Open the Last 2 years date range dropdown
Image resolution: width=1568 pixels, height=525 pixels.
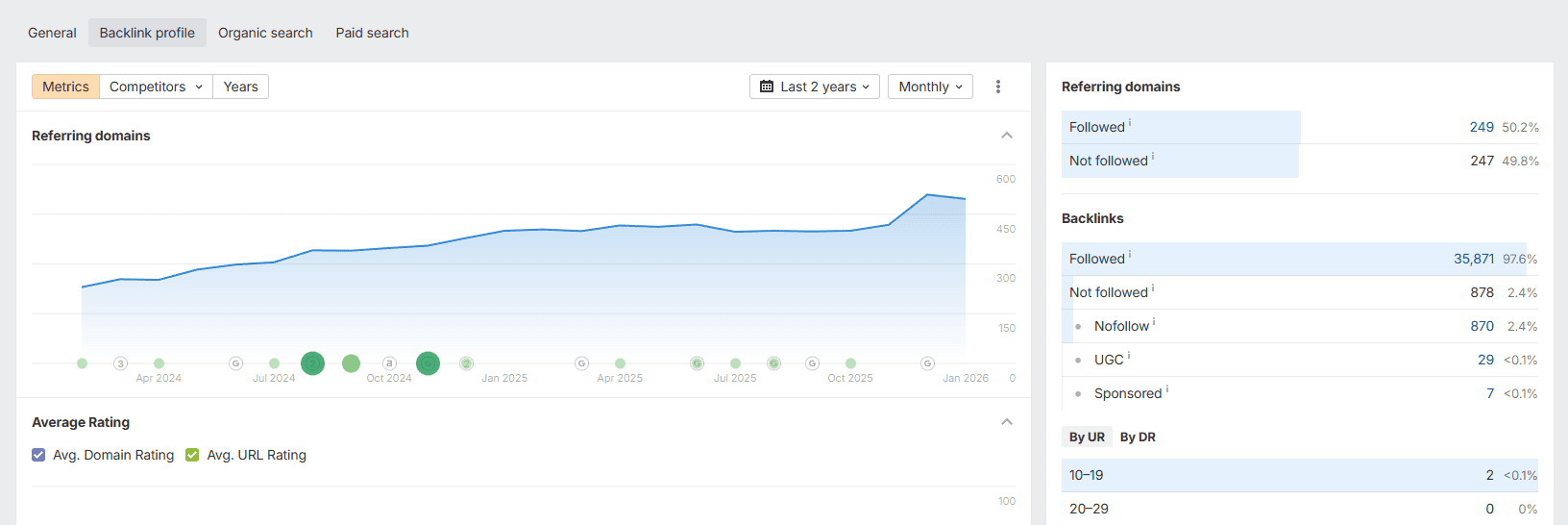tap(815, 87)
